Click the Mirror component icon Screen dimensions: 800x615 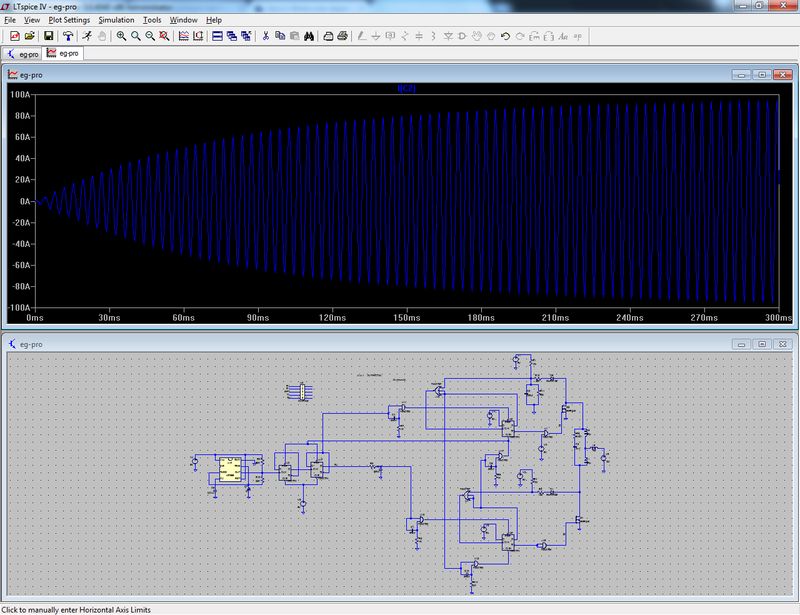point(548,36)
